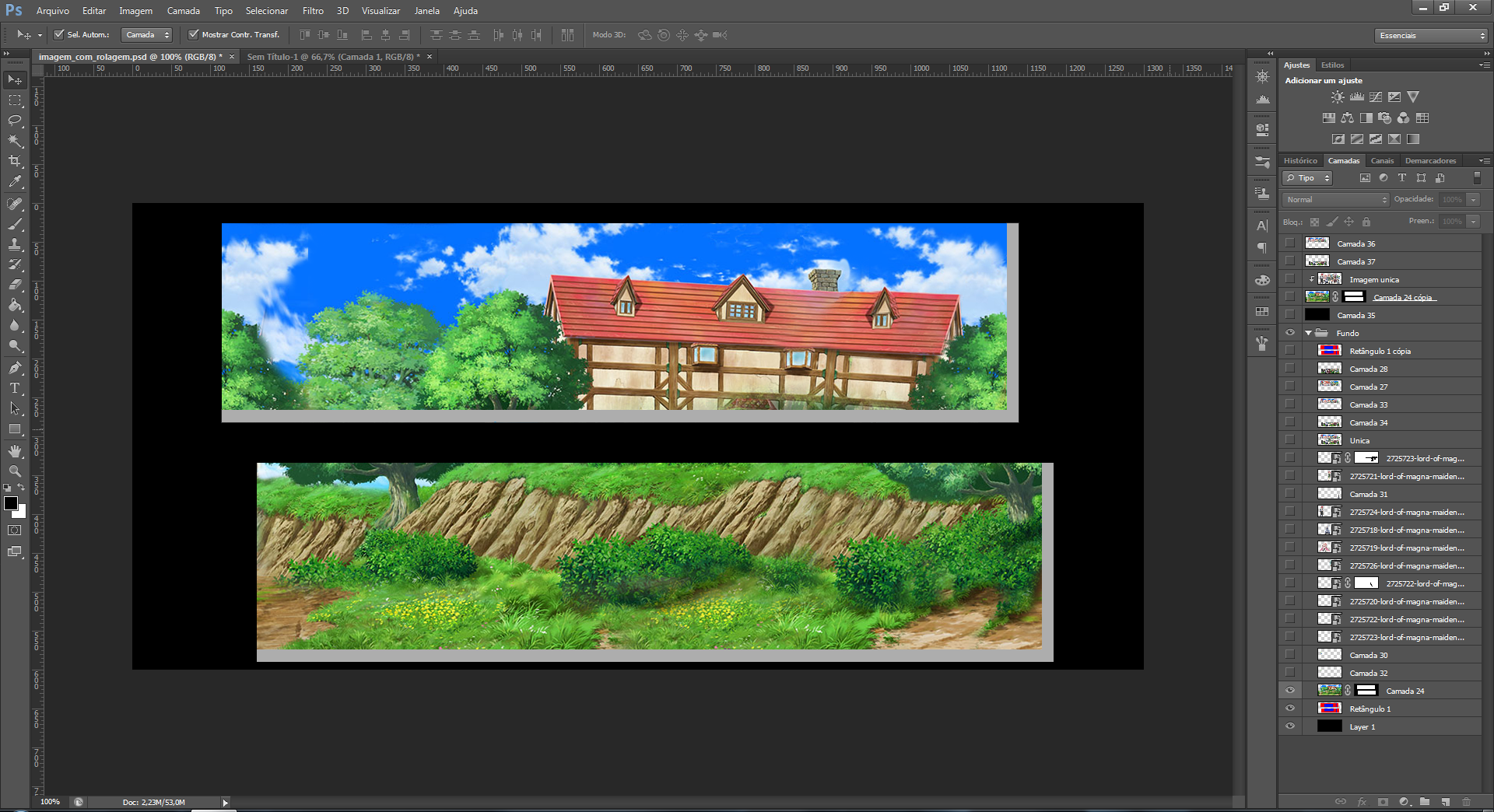Hide the Retângulo 1 layer
Image resolution: width=1494 pixels, height=812 pixels.
click(x=1290, y=709)
